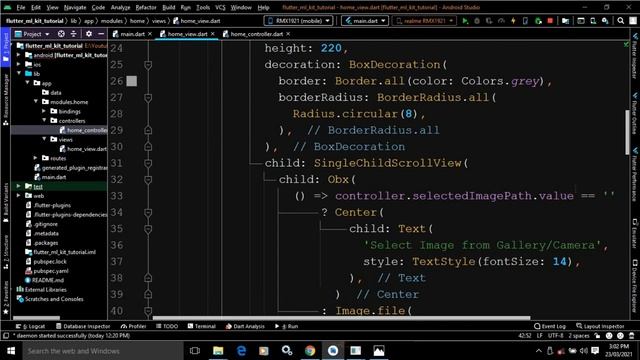Click the grey color gutter swatch on line 26
This screenshot has width=640, height=360.
click(x=131, y=81)
